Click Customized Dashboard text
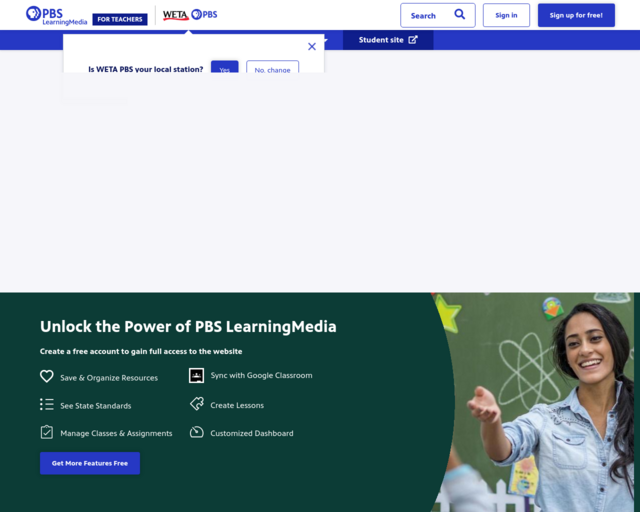This screenshot has width=640, height=512. coord(252,434)
